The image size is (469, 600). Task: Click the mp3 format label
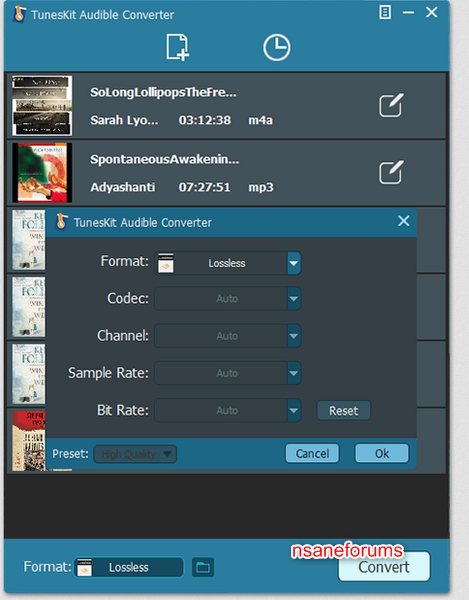click(x=261, y=187)
